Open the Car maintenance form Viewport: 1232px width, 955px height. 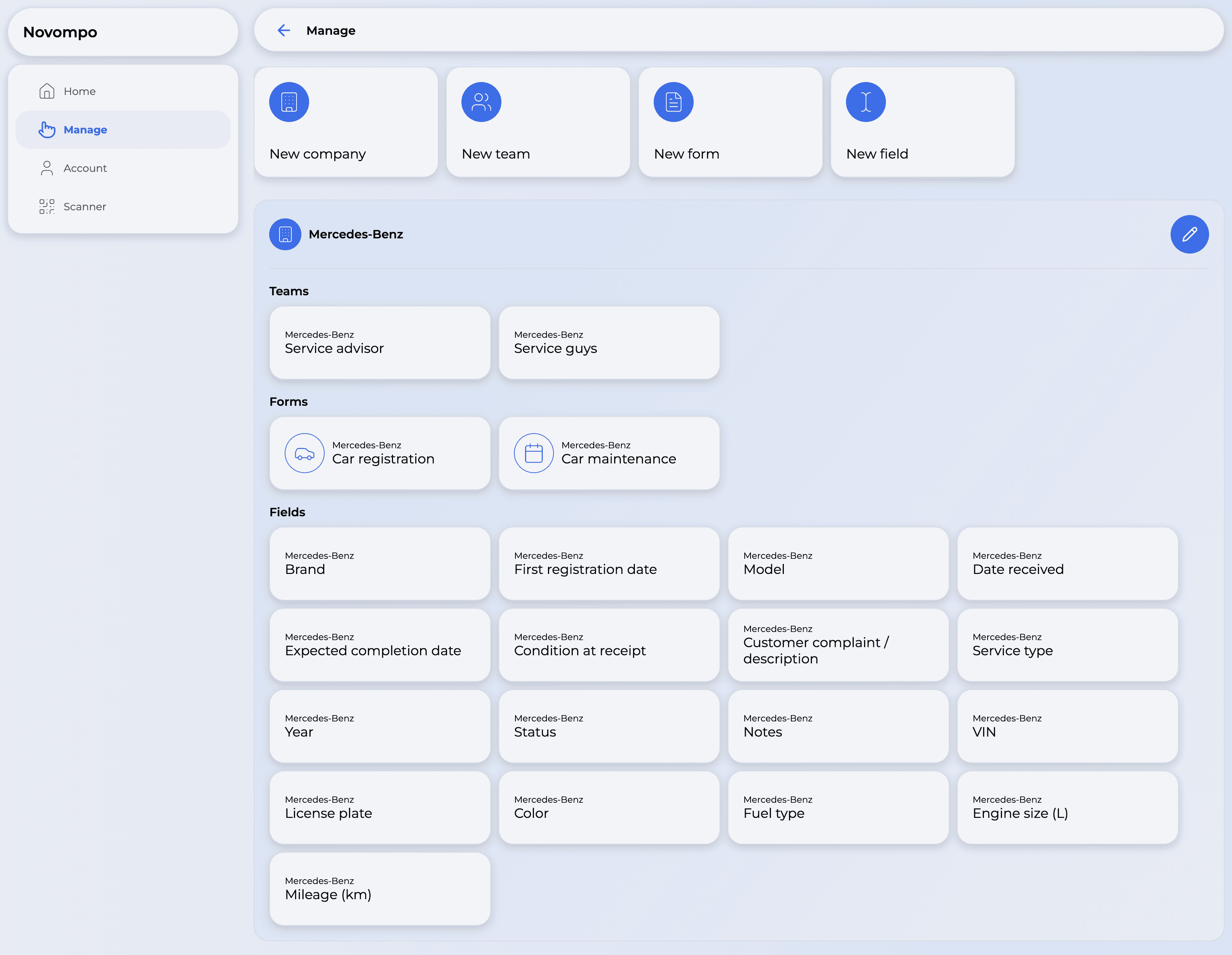click(609, 453)
